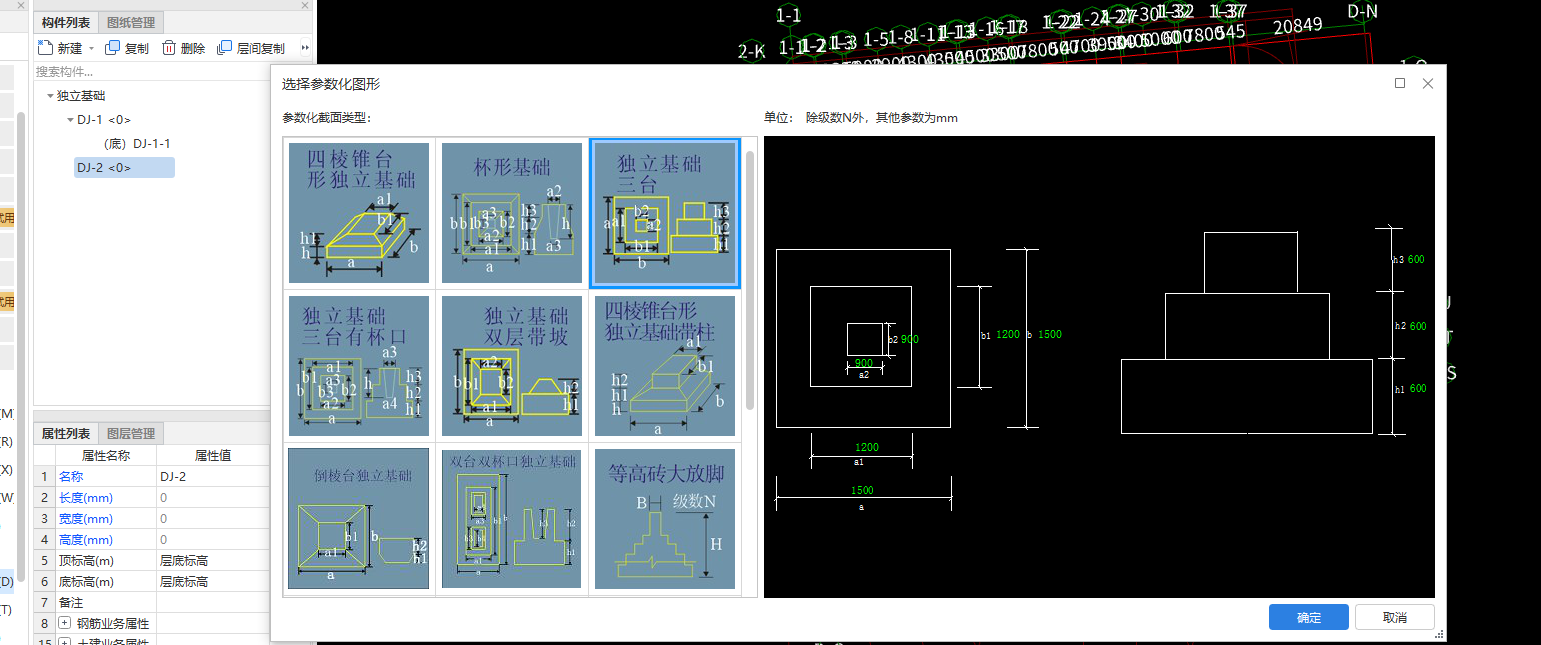Viewport: 1541px width, 645px height.
Task: Edit the parameter h3 value 600
Action: point(1416,259)
